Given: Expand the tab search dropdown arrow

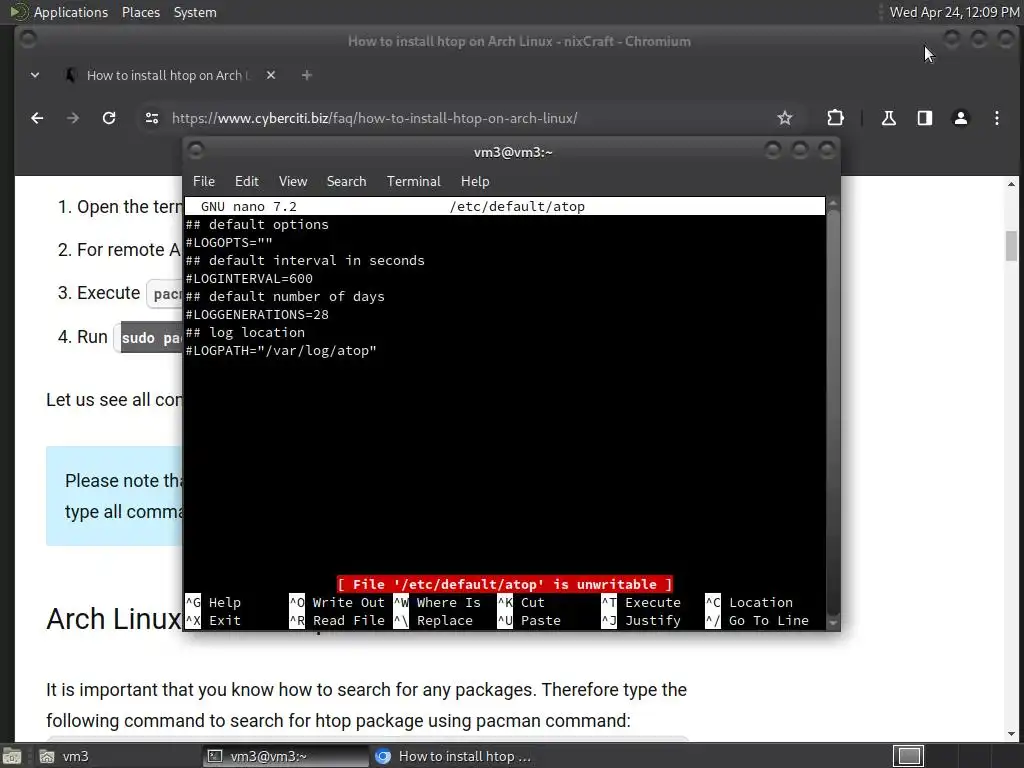Looking at the screenshot, I should point(35,75).
